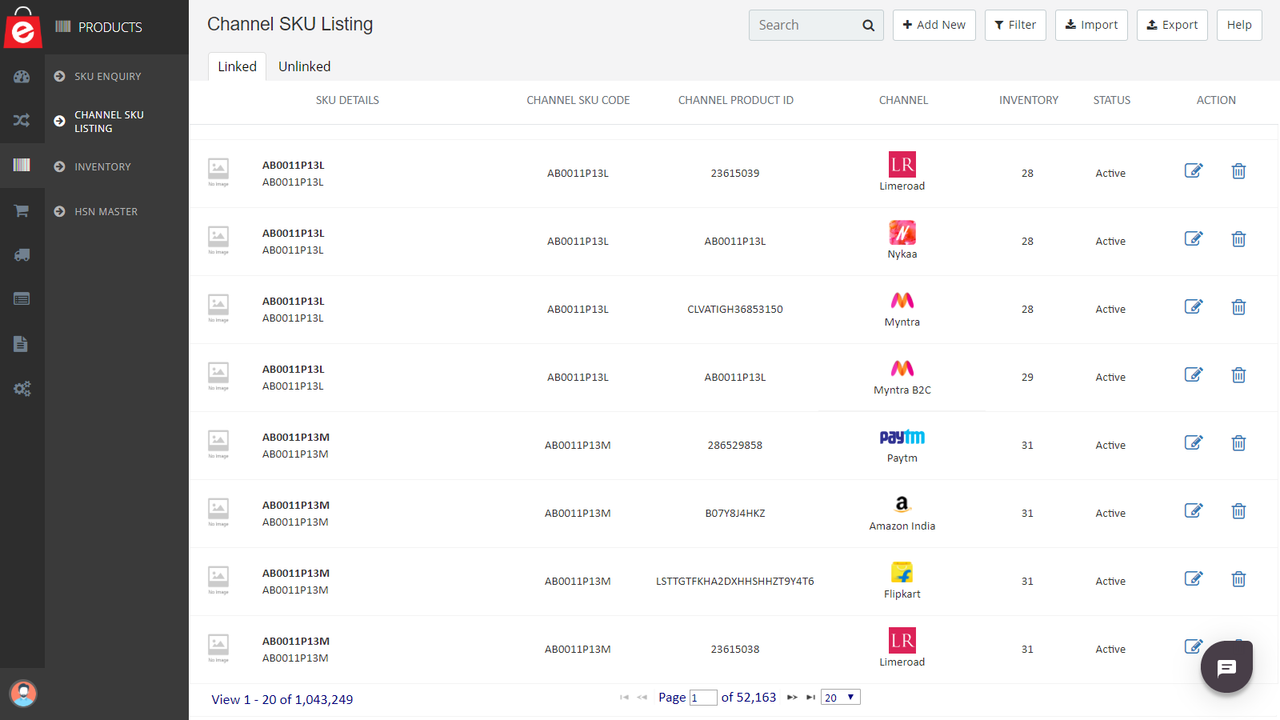Open the chat support bubble
Screen dimensions: 1280x720
pos(1226,666)
